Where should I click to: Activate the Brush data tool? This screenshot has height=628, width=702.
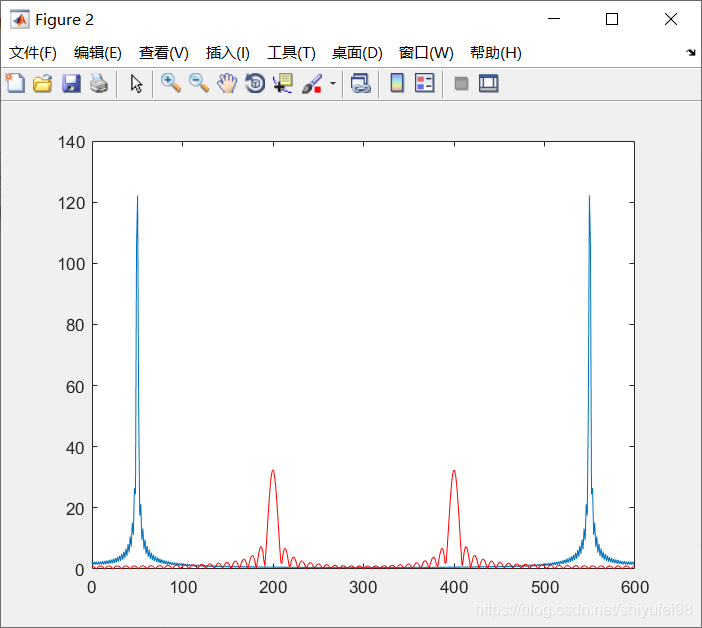pos(312,84)
